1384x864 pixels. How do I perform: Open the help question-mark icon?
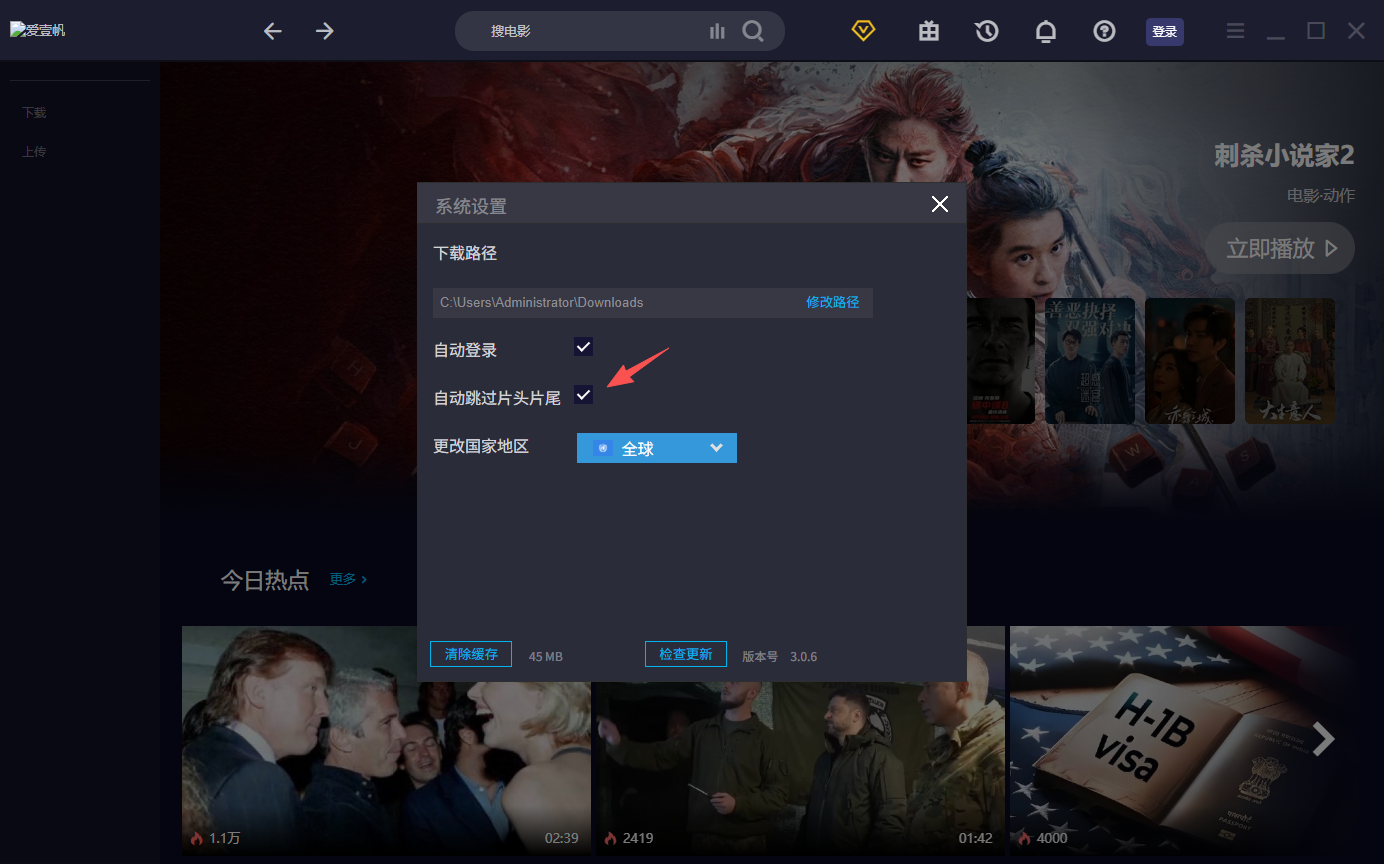click(1104, 31)
